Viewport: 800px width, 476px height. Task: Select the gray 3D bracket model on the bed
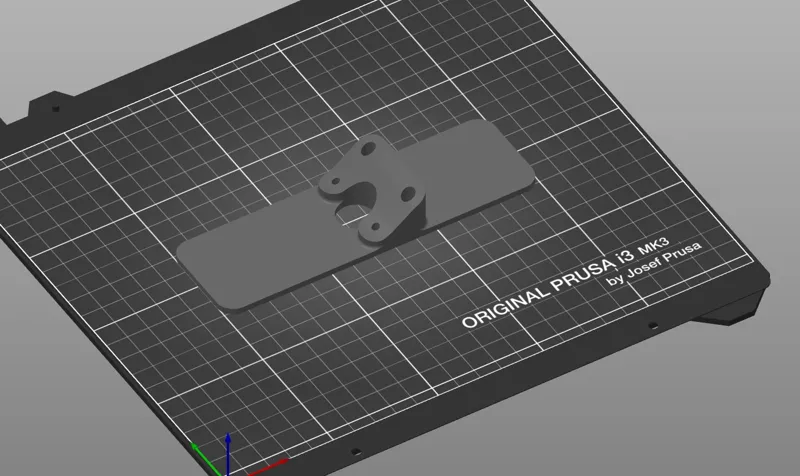[356, 214]
